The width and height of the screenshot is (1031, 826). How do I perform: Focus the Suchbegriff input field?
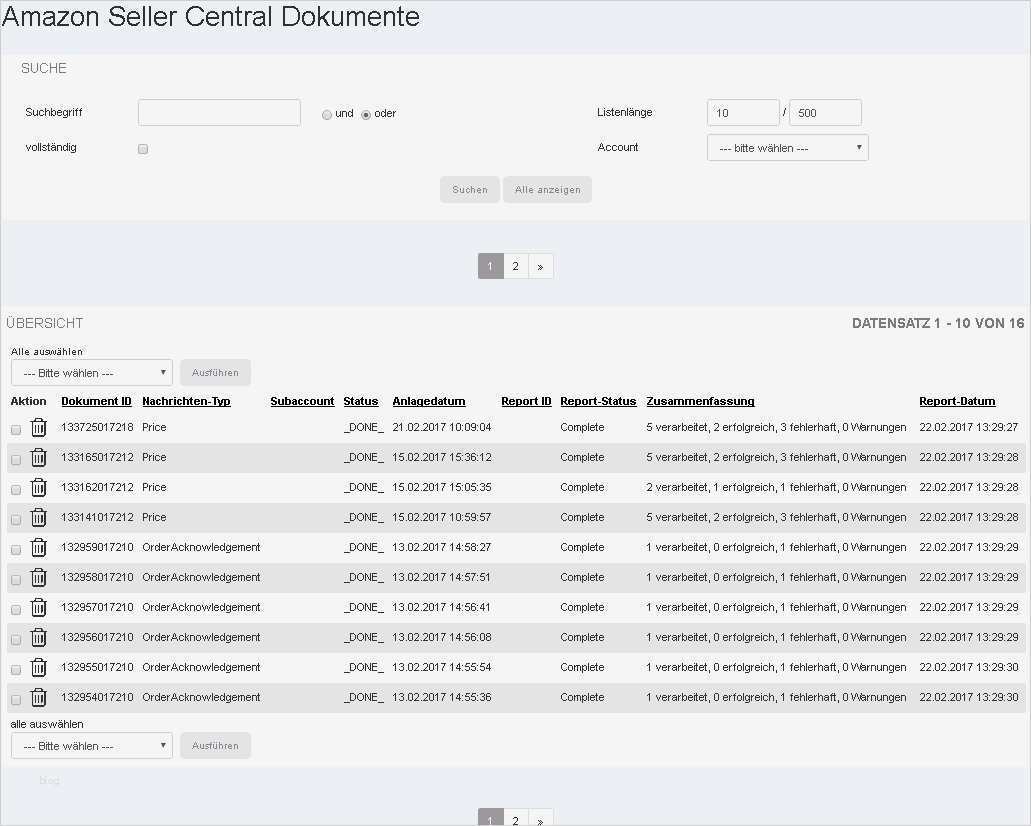[x=220, y=112]
